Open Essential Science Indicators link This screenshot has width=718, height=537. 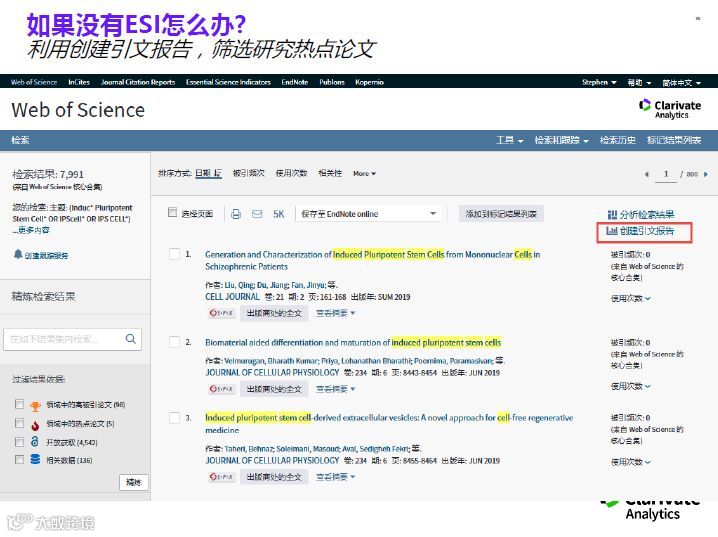(x=228, y=82)
